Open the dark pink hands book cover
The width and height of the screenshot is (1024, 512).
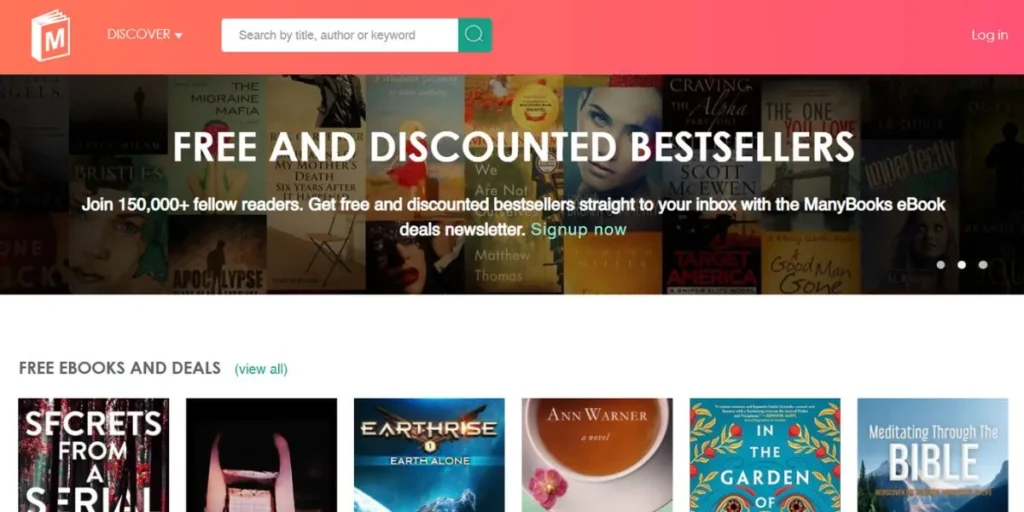[261, 455]
